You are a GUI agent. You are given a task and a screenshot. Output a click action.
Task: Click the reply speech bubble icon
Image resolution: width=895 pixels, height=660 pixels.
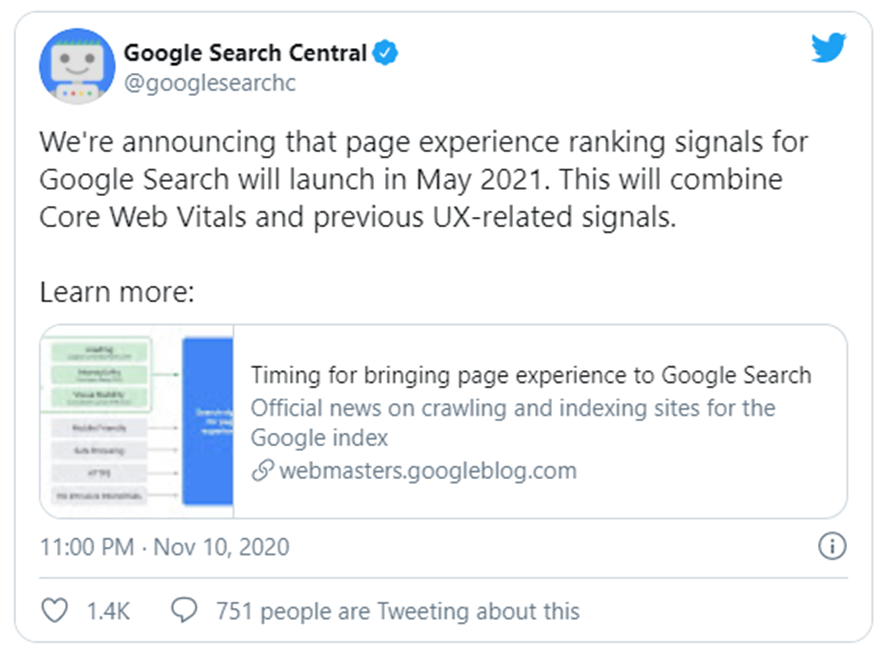[x=184, y=610]
